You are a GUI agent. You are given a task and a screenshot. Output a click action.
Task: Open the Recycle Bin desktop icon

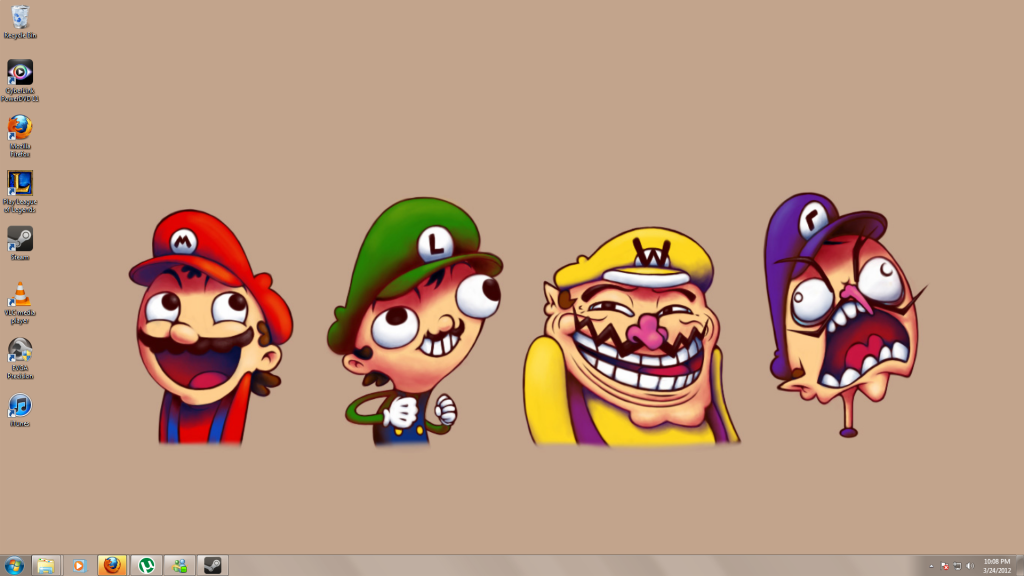click(20, 22)
